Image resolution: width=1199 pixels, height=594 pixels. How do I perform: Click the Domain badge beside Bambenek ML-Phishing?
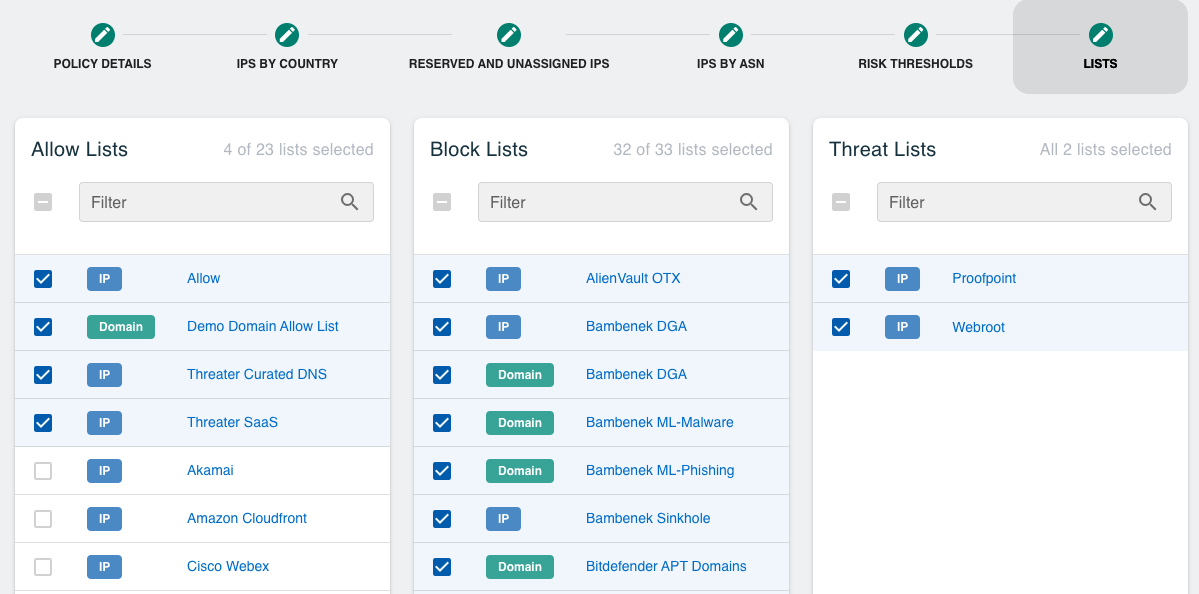(x=520, y=471)
